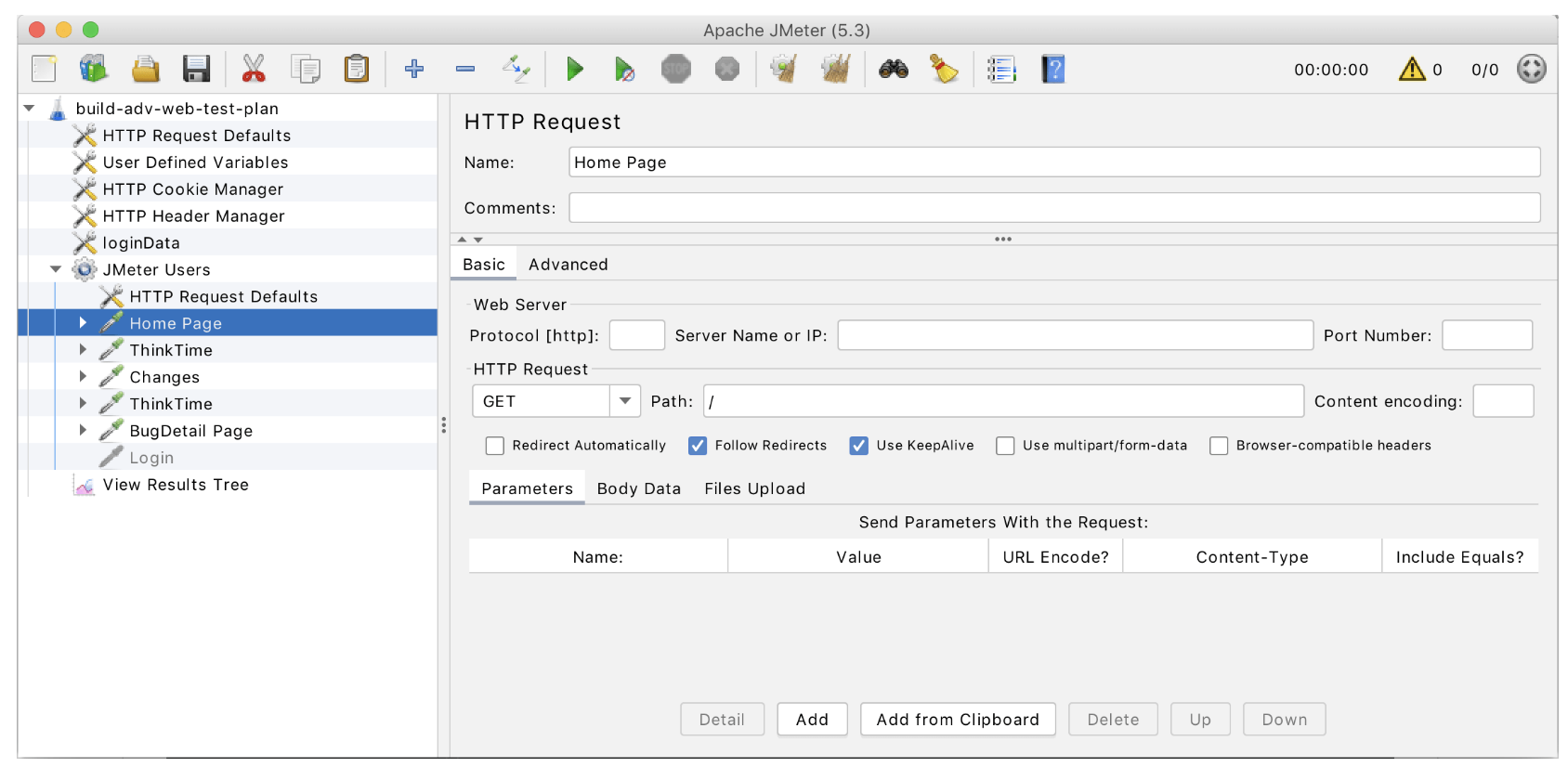
Task: Select the disabled Login sampler
Action: click(151, 458)
